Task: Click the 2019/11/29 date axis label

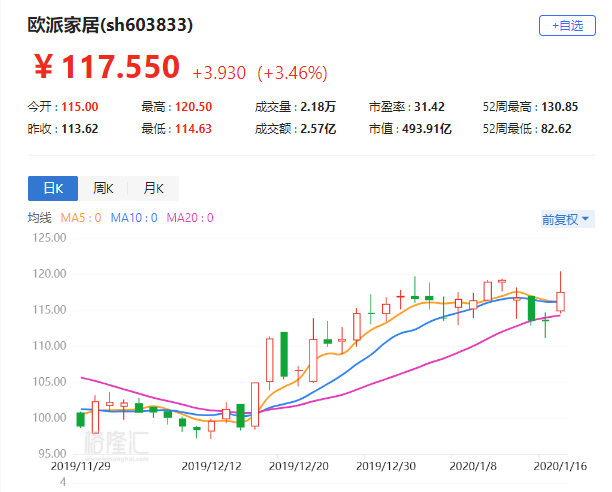Action: click(81, 466)
